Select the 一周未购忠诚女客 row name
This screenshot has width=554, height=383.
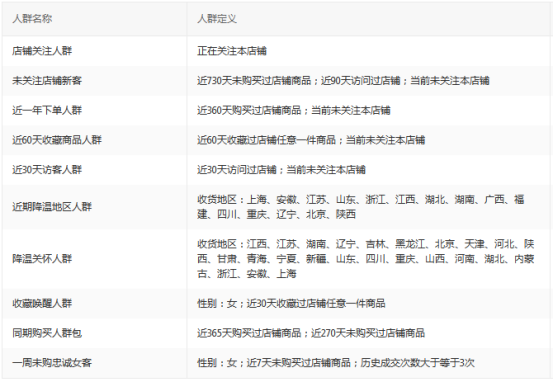point(52,363)
